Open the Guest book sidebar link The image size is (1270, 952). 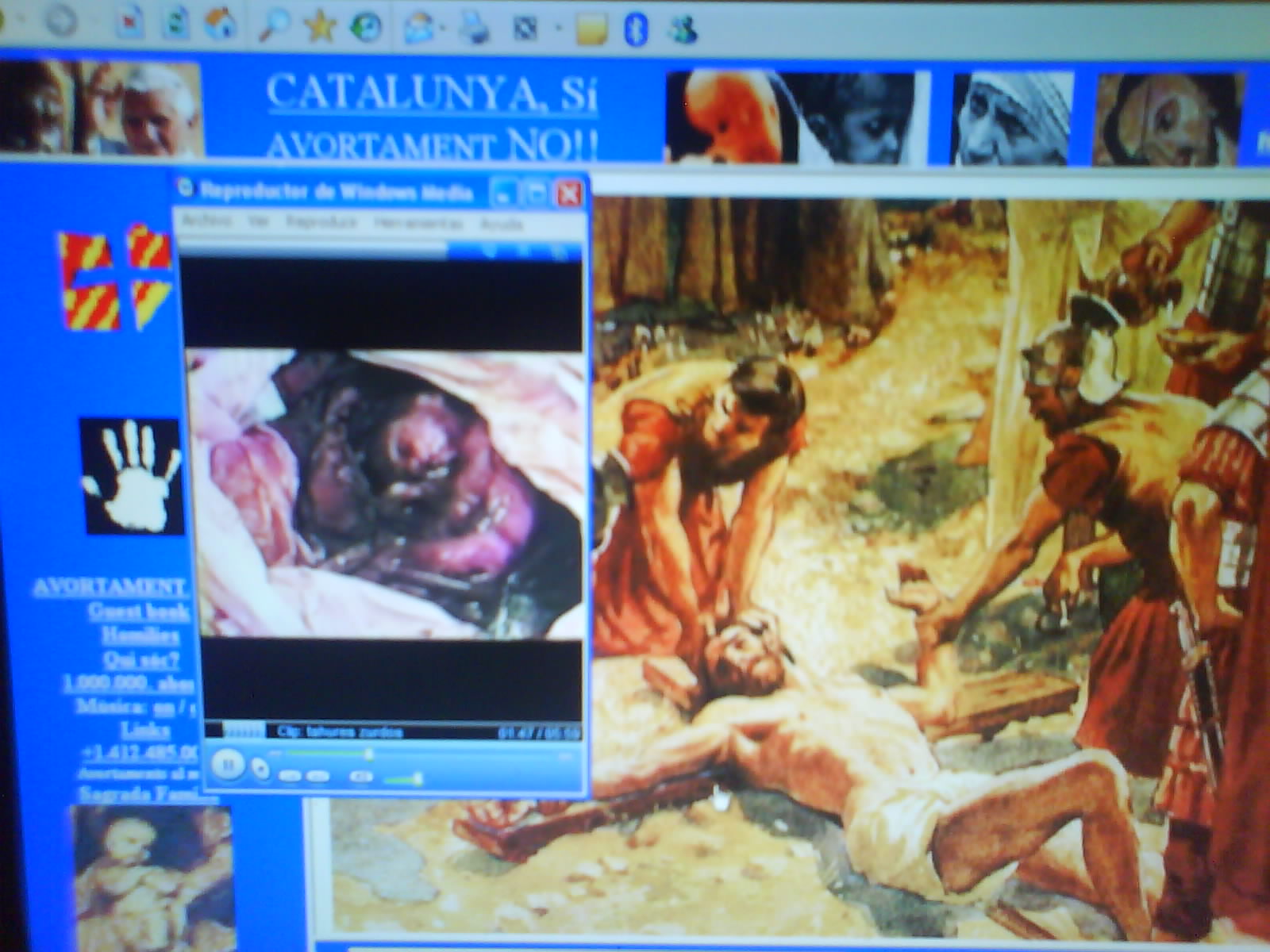coord(138,611)
